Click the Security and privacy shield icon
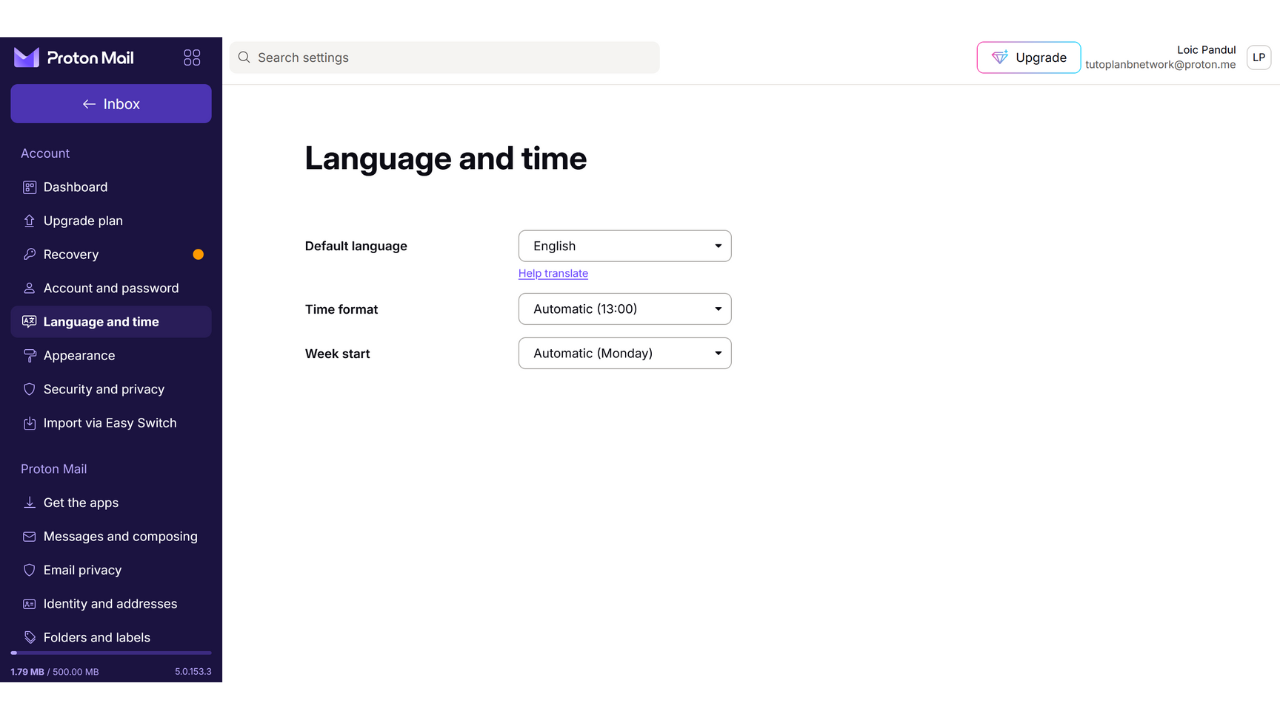Image resolution: width=1280 pixels, height=720 pixels. pyautogui.click(x=29, y=389)
